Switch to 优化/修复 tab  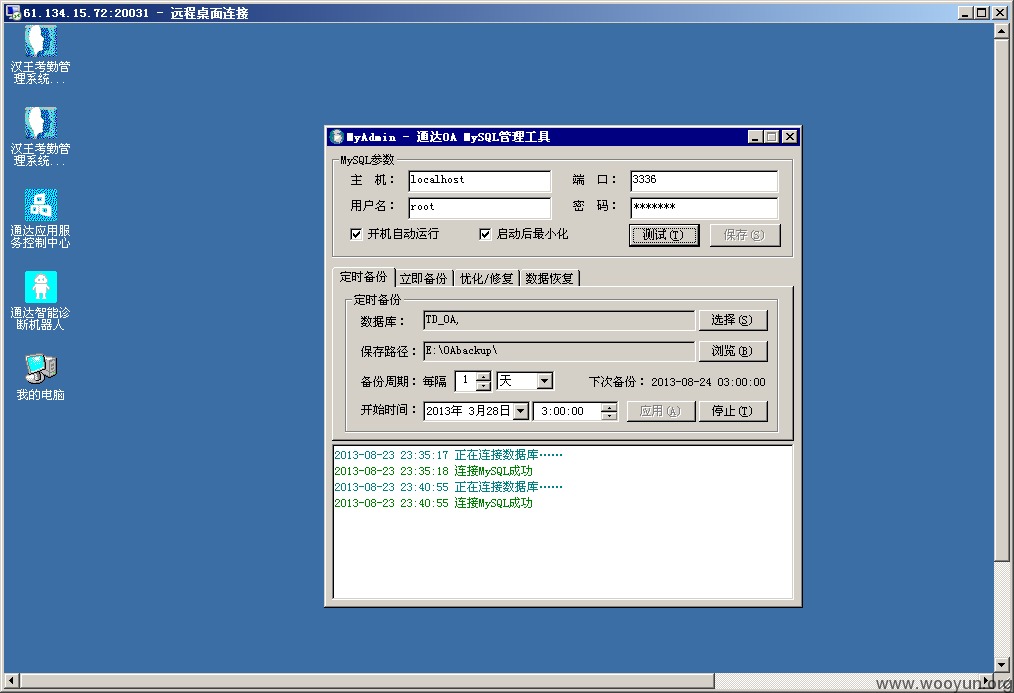coord(486,279)
